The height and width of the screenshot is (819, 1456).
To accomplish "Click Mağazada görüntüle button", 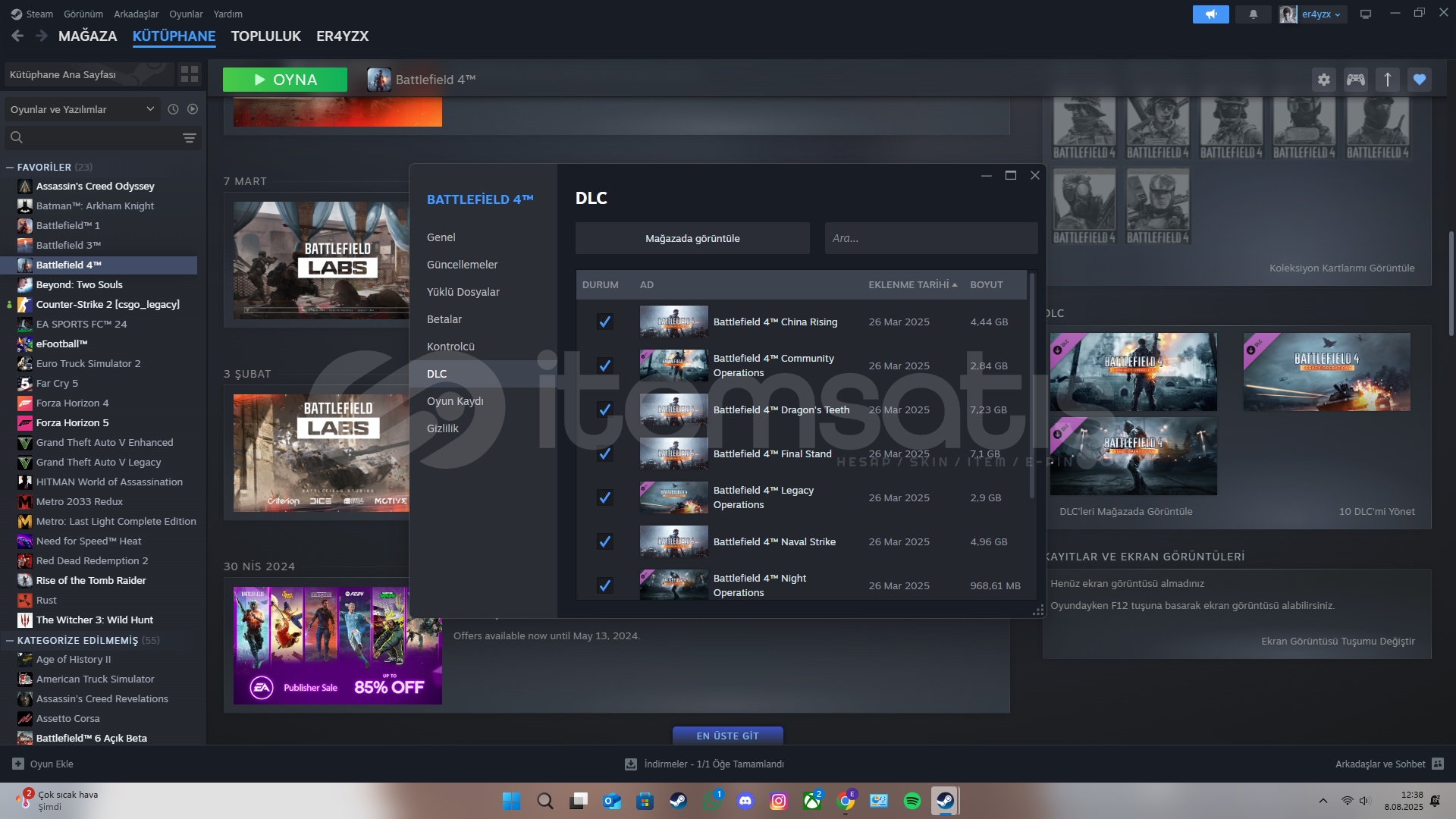I will [x=692, y=238].
